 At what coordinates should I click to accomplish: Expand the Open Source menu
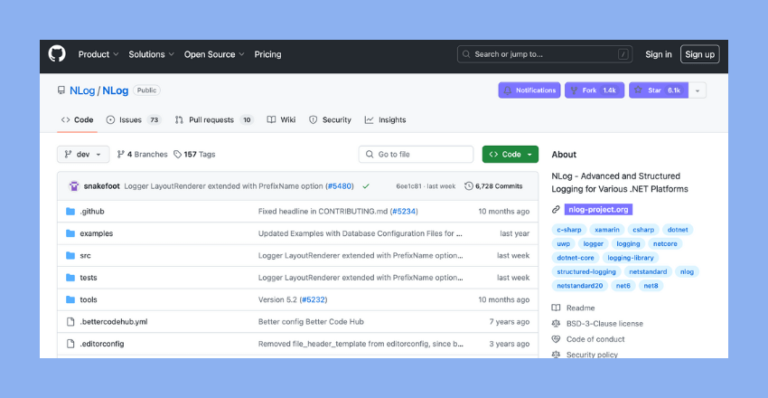[x=214, y=54]
